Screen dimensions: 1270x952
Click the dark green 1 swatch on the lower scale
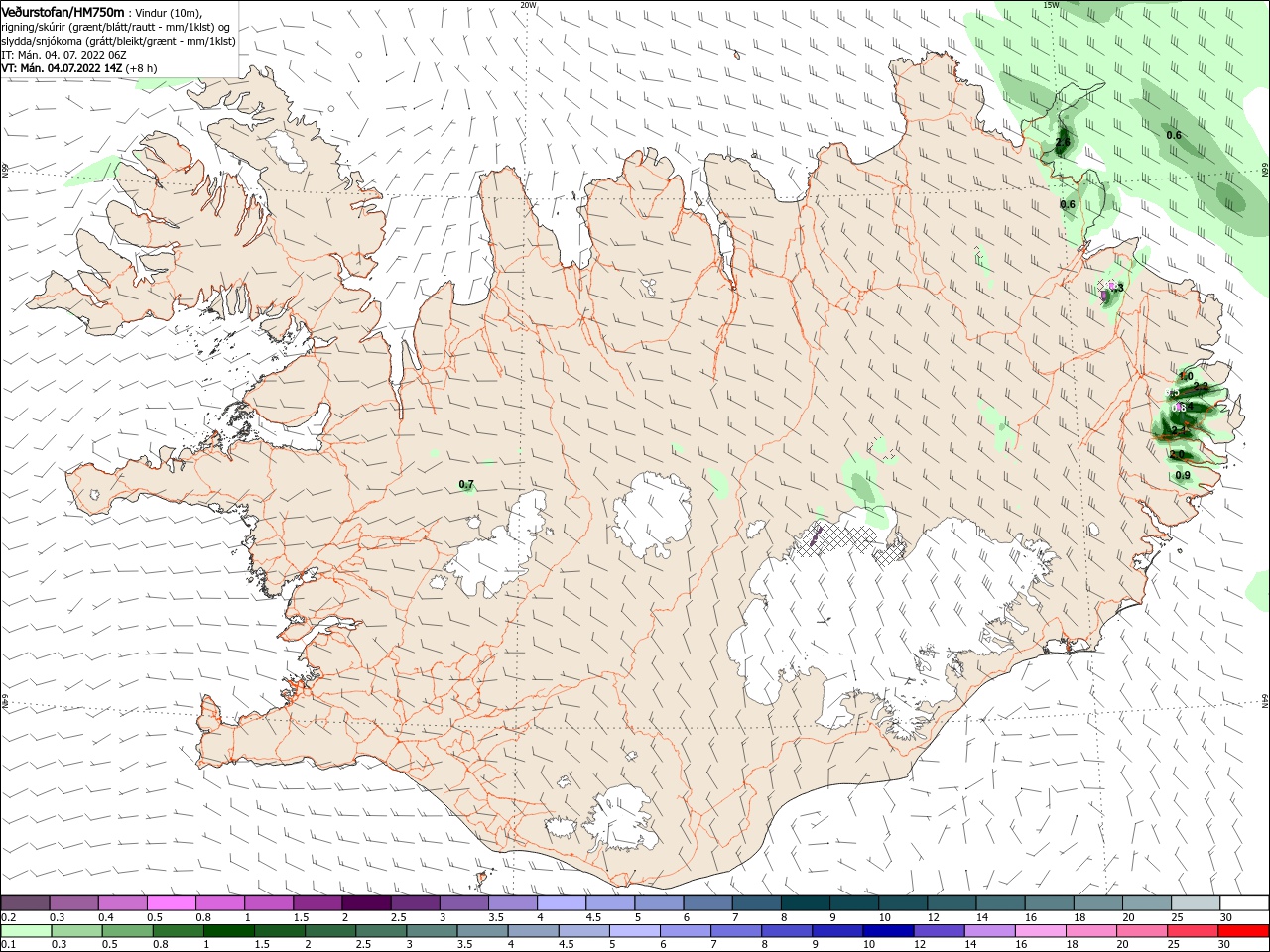(x=229, y=931)
